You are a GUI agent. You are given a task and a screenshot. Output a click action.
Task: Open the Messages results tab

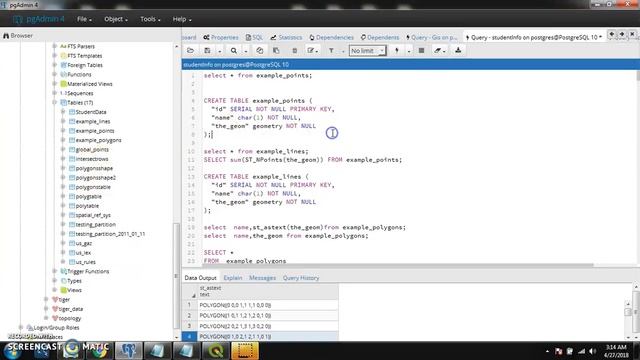pyautogui.click(x=262, y=278)
